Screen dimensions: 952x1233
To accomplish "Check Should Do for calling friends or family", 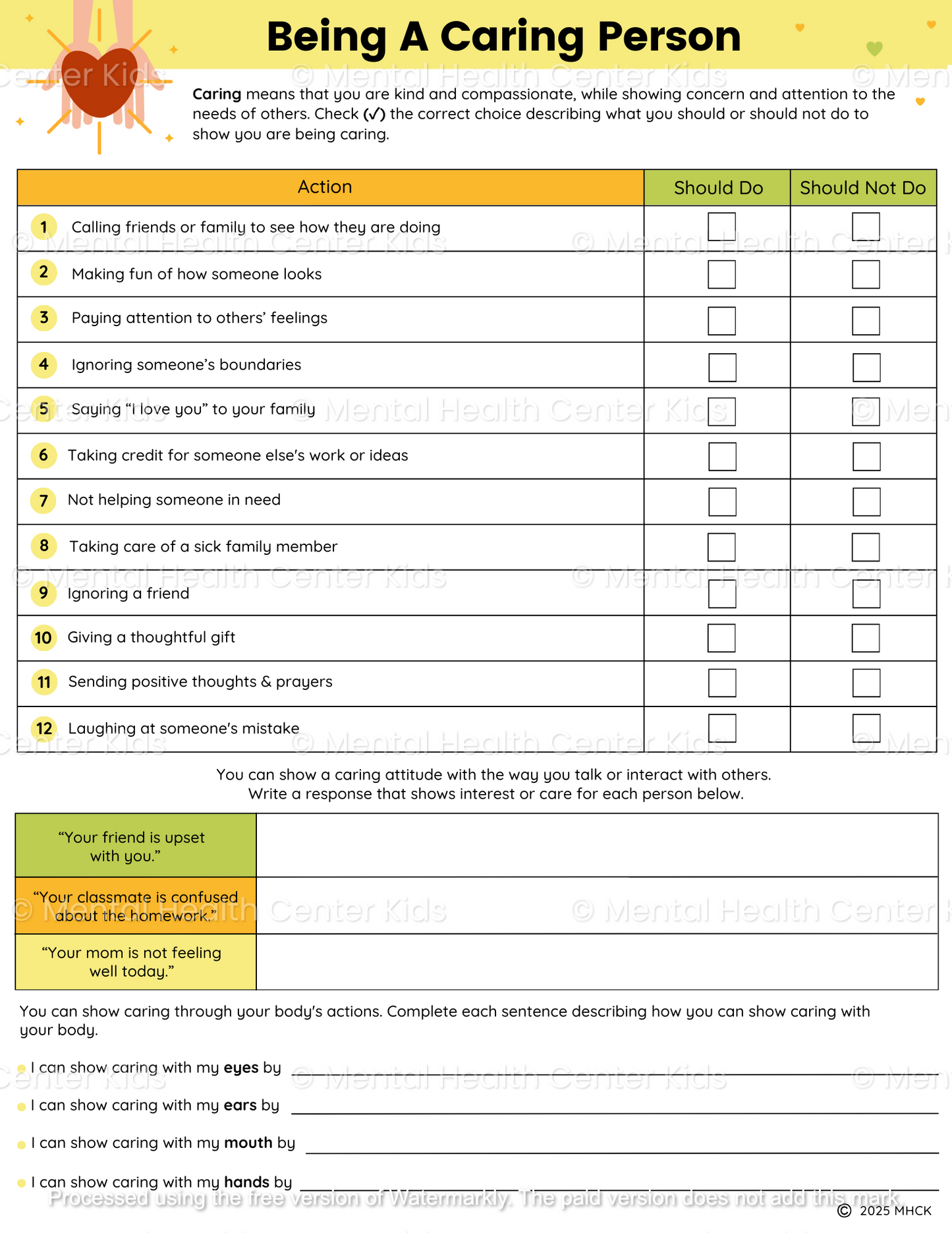I will (x=721, y=227).
